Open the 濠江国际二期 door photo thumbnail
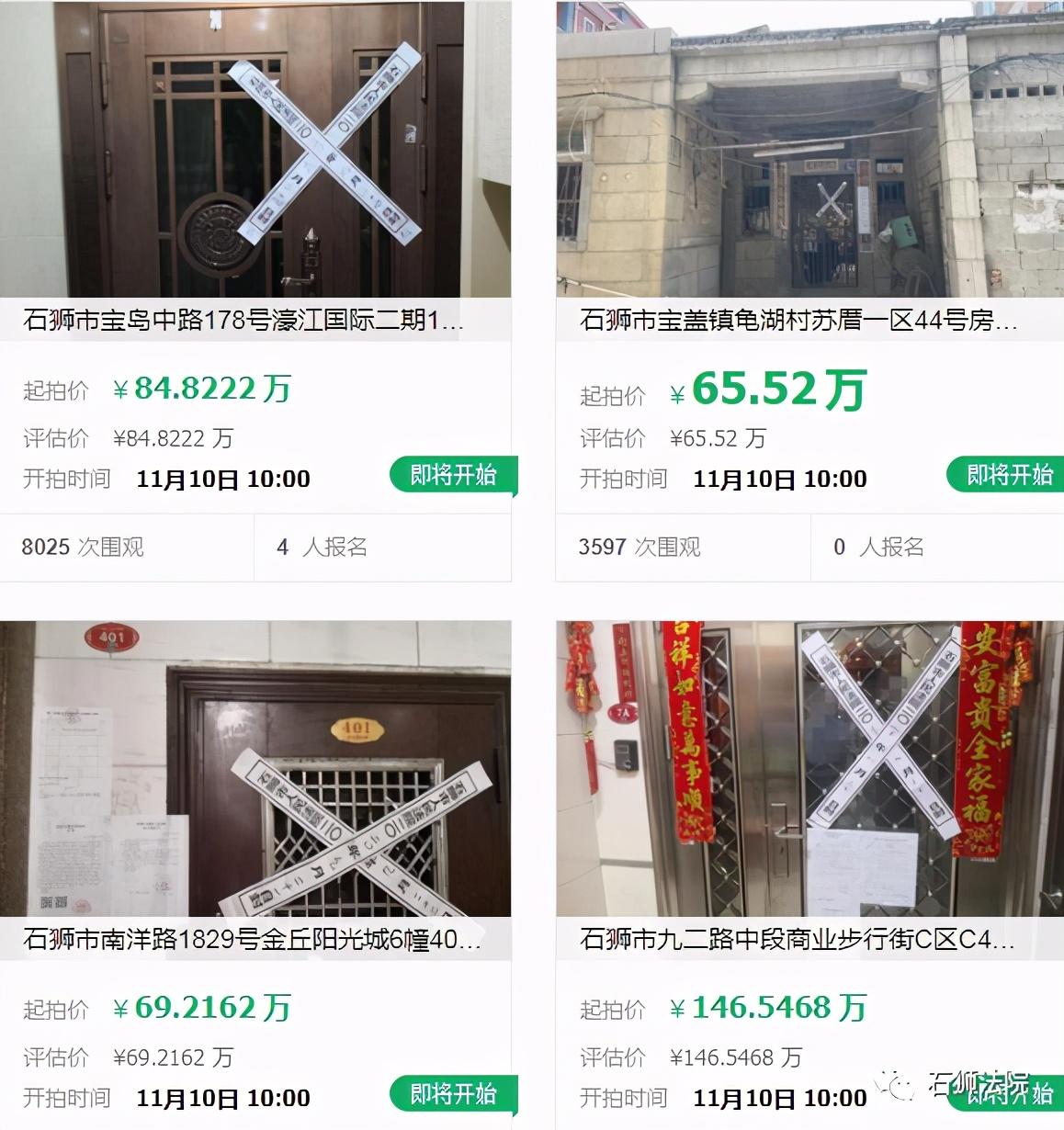The width and height of the screenshot is (1064, 1130). (x=255, y=150)
